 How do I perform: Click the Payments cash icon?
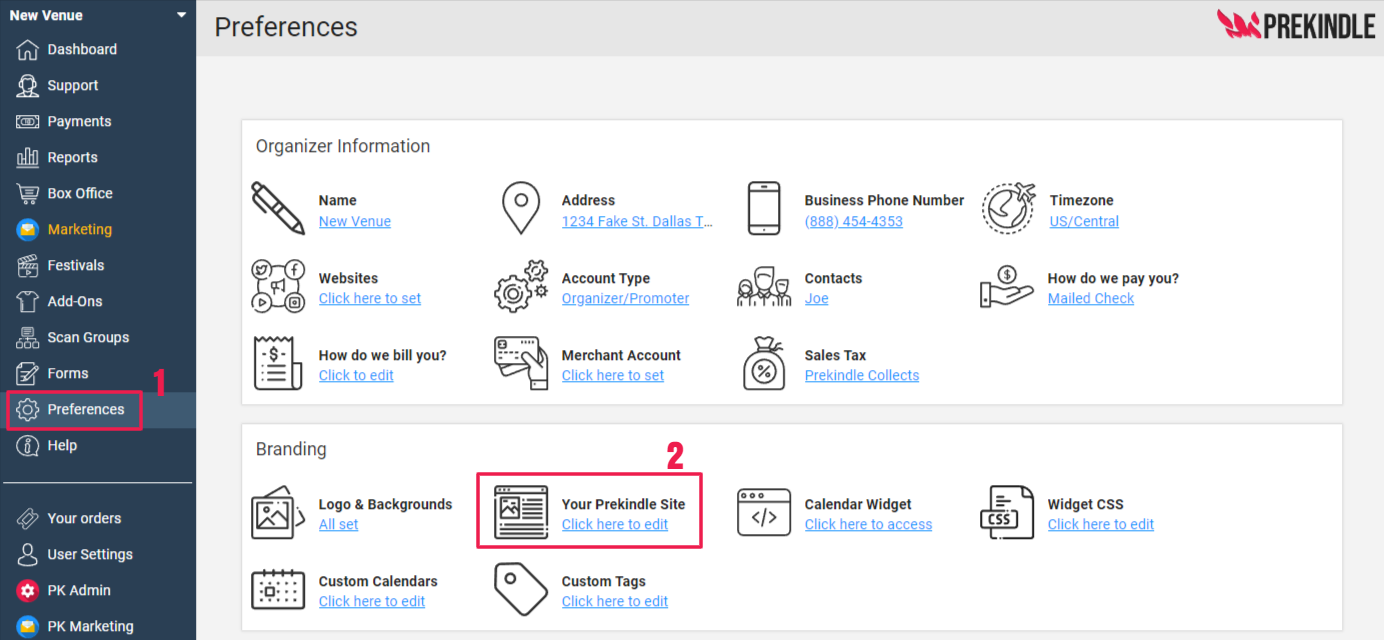point(28,121)
